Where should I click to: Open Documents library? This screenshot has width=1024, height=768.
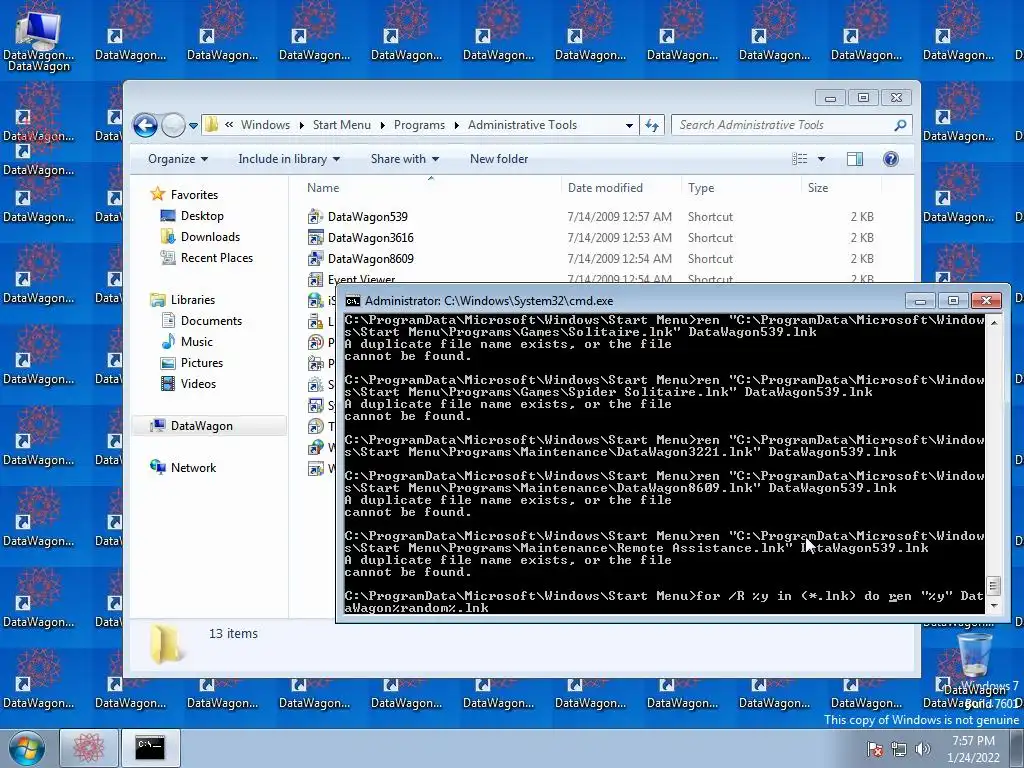tap(211, 321)
